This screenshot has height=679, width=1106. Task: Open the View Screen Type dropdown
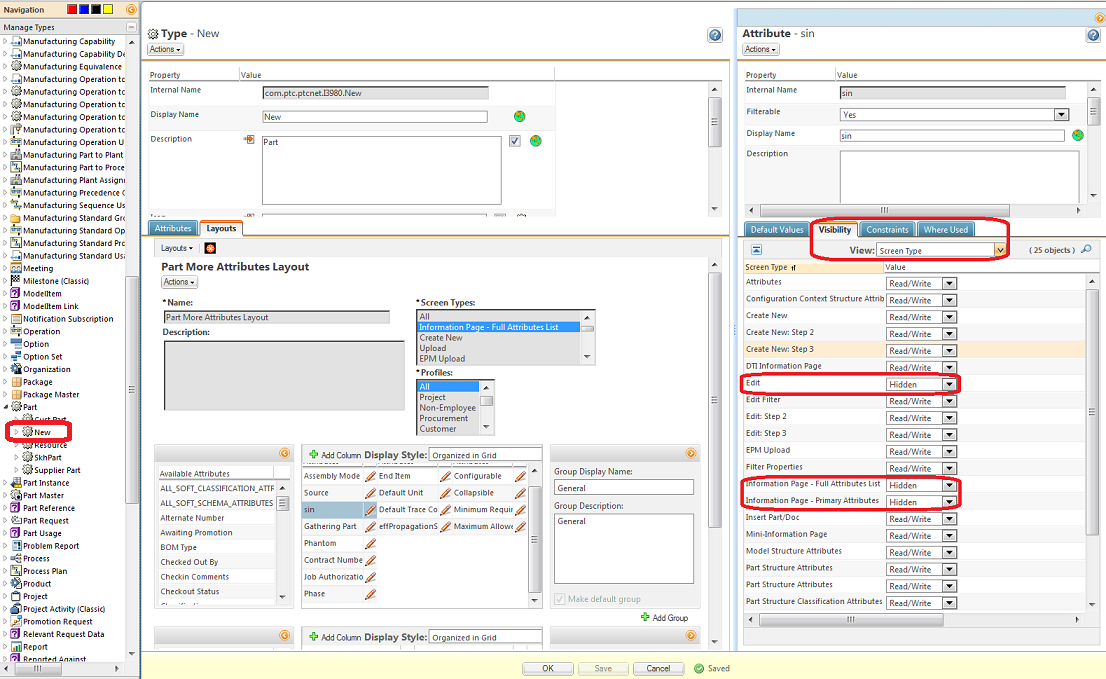999,250
